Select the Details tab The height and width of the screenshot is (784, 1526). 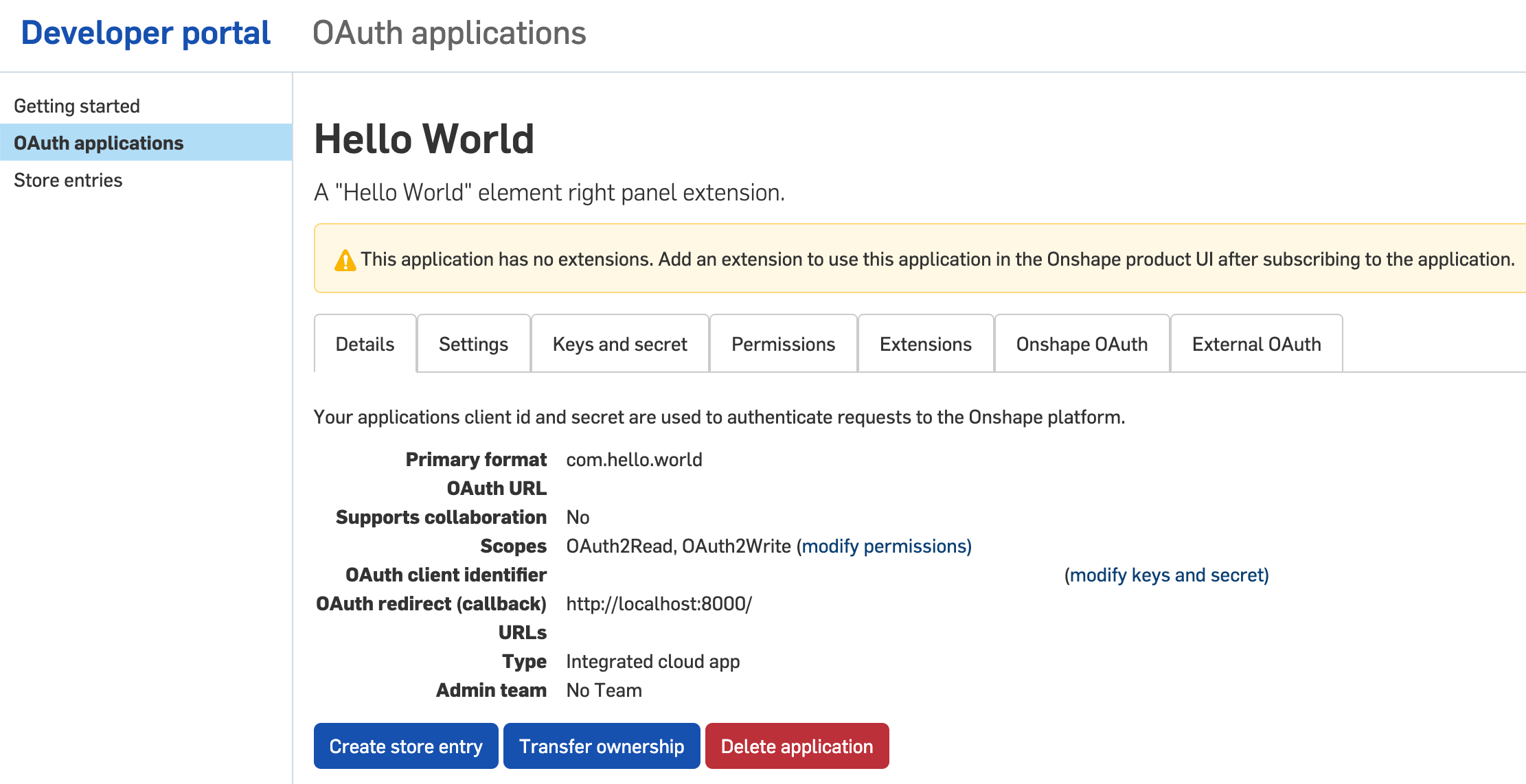coord(364,344)
